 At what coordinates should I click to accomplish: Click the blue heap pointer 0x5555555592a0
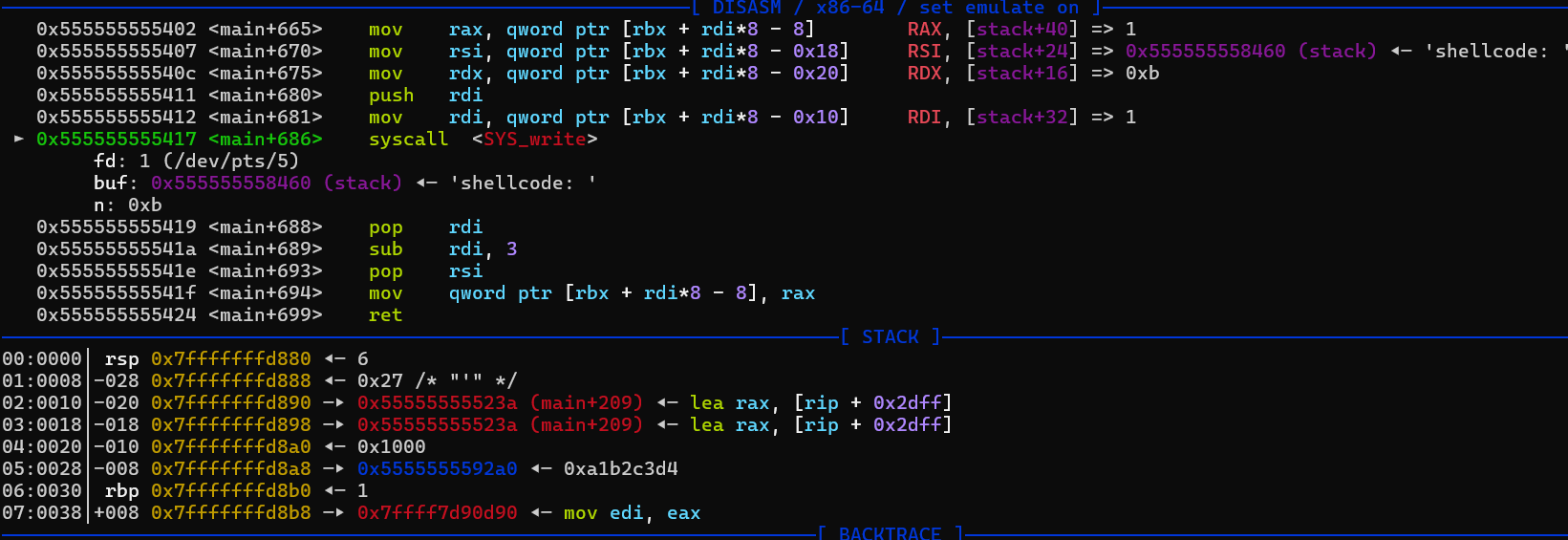pyautogui.click(x=437, y=468)
